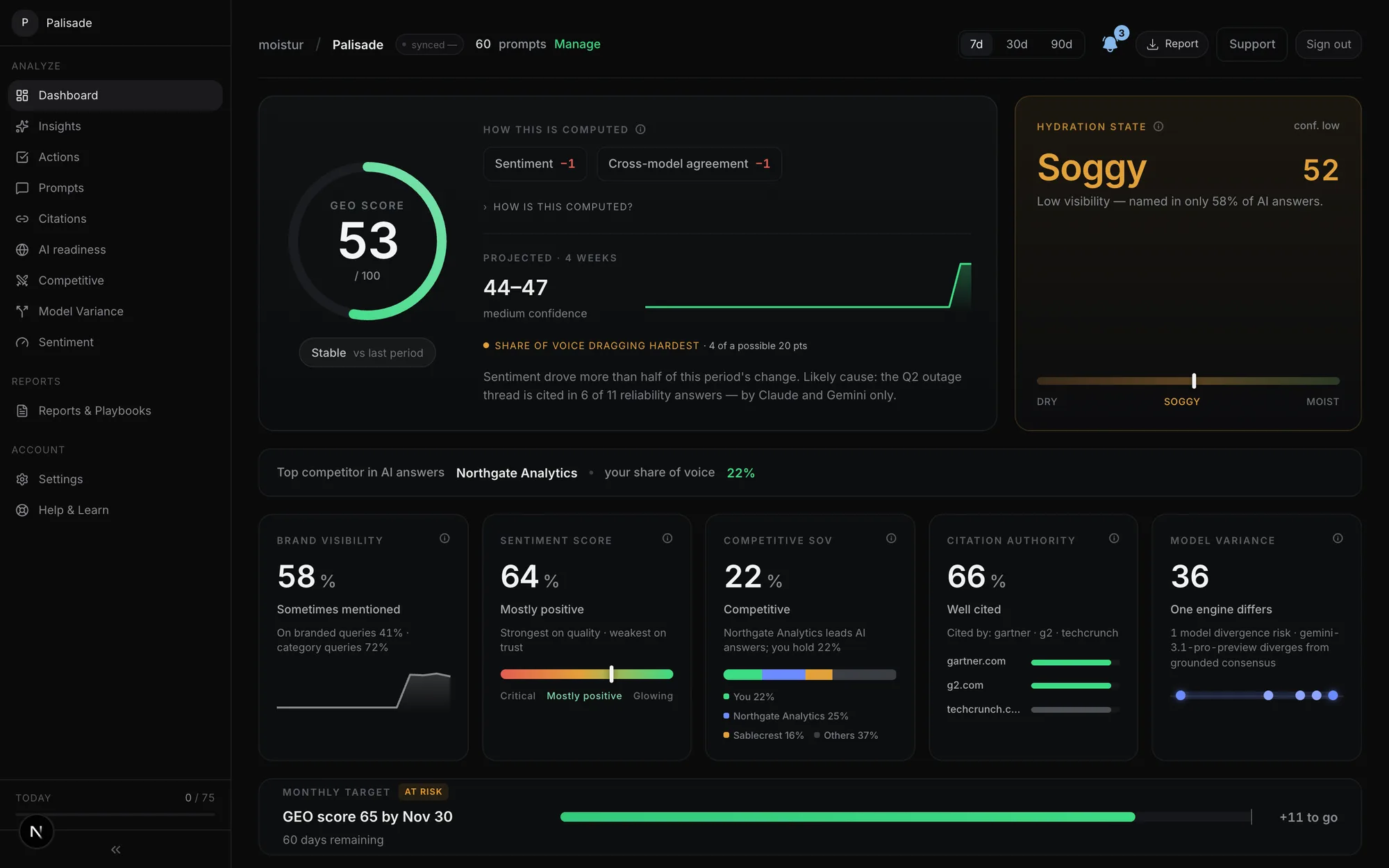This screenshot has width=1389, height=868.
Task: Open Brand Visibility info icon
Action: pyautogui.click(x=444, y=538)
